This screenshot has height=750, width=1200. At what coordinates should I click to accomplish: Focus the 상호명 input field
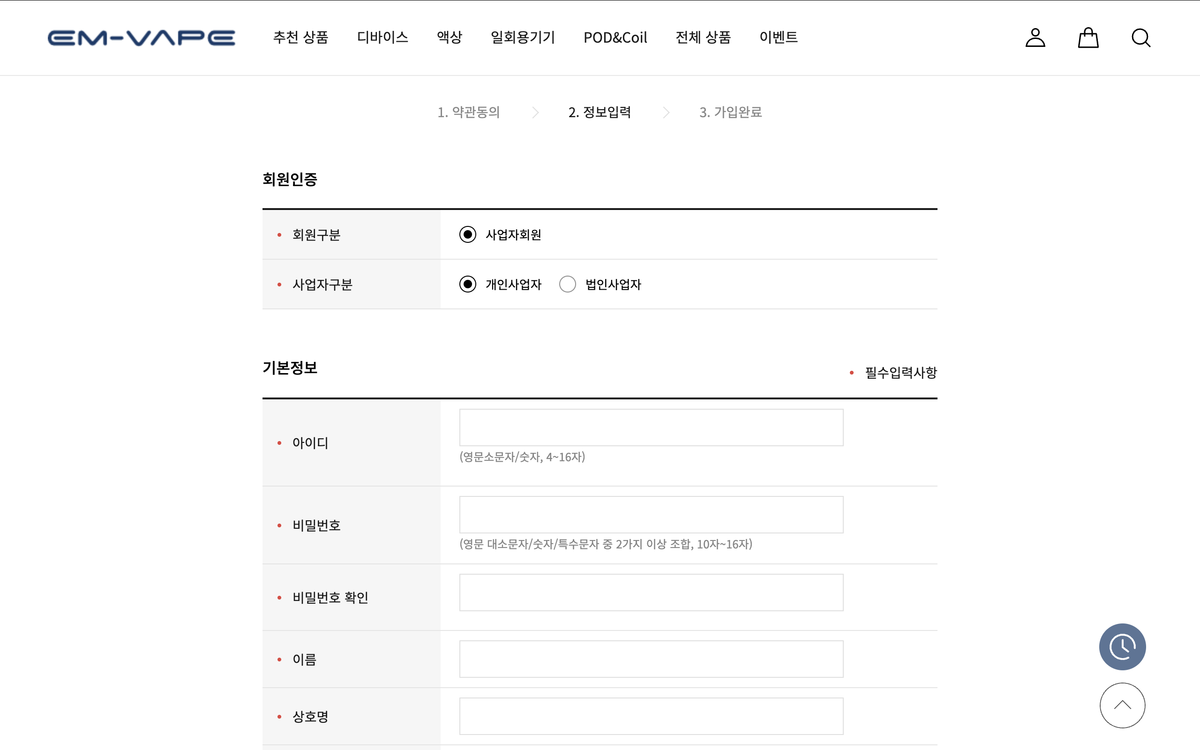(651, 716)
